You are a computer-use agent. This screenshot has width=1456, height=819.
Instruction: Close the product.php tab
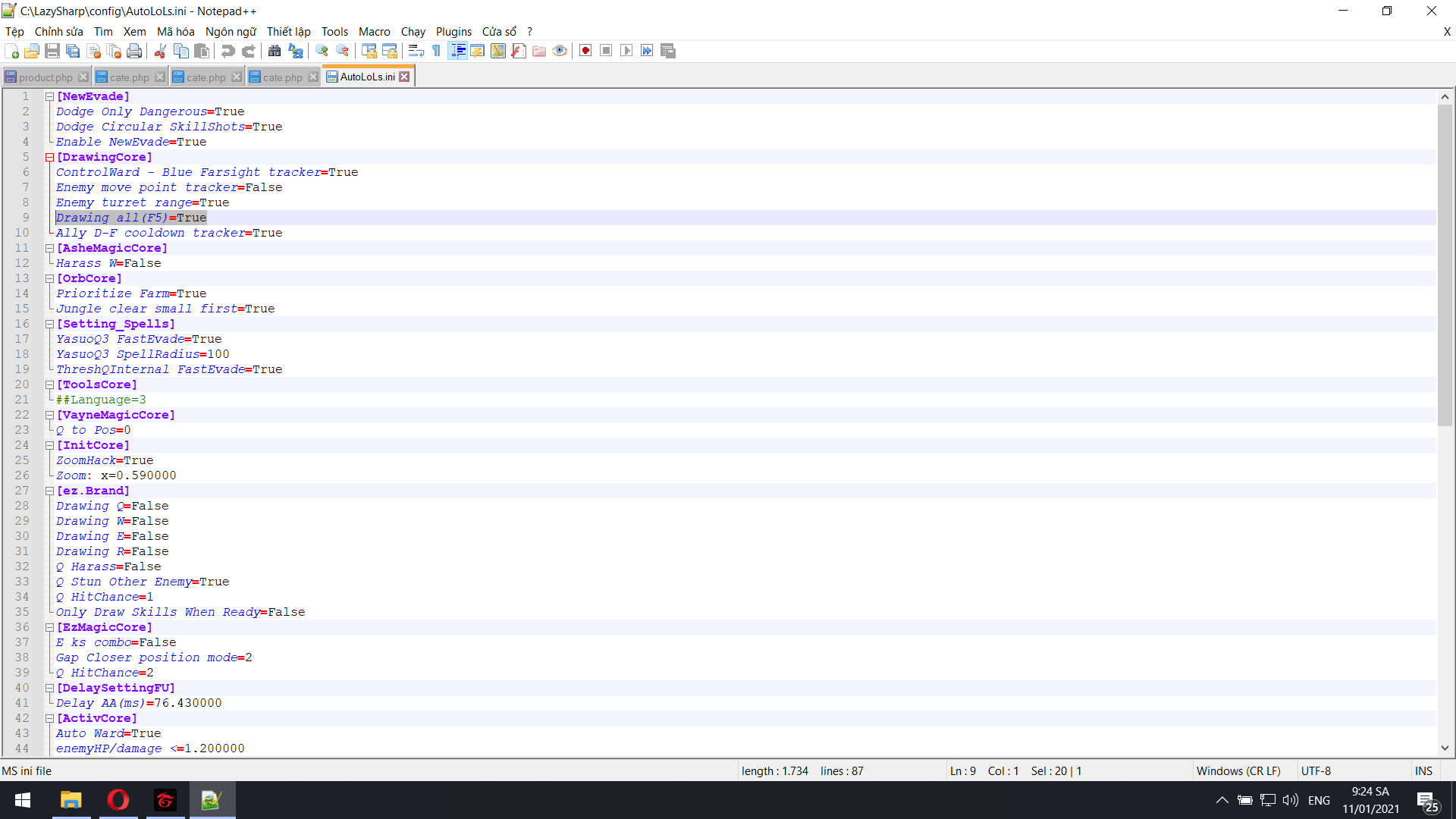tap(83, 77)
